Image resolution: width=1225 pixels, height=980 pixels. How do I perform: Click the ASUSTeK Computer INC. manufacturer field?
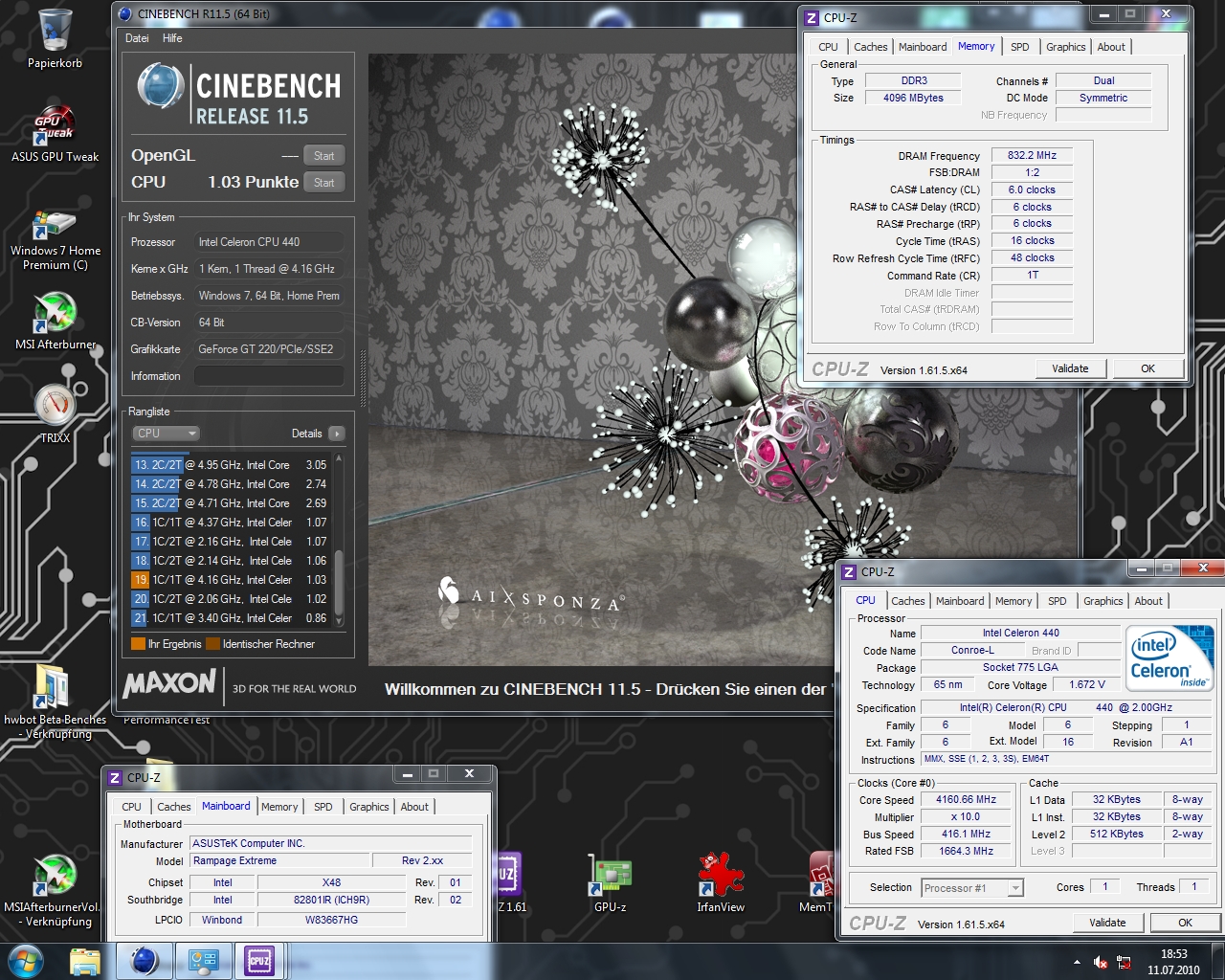(331, 843)
